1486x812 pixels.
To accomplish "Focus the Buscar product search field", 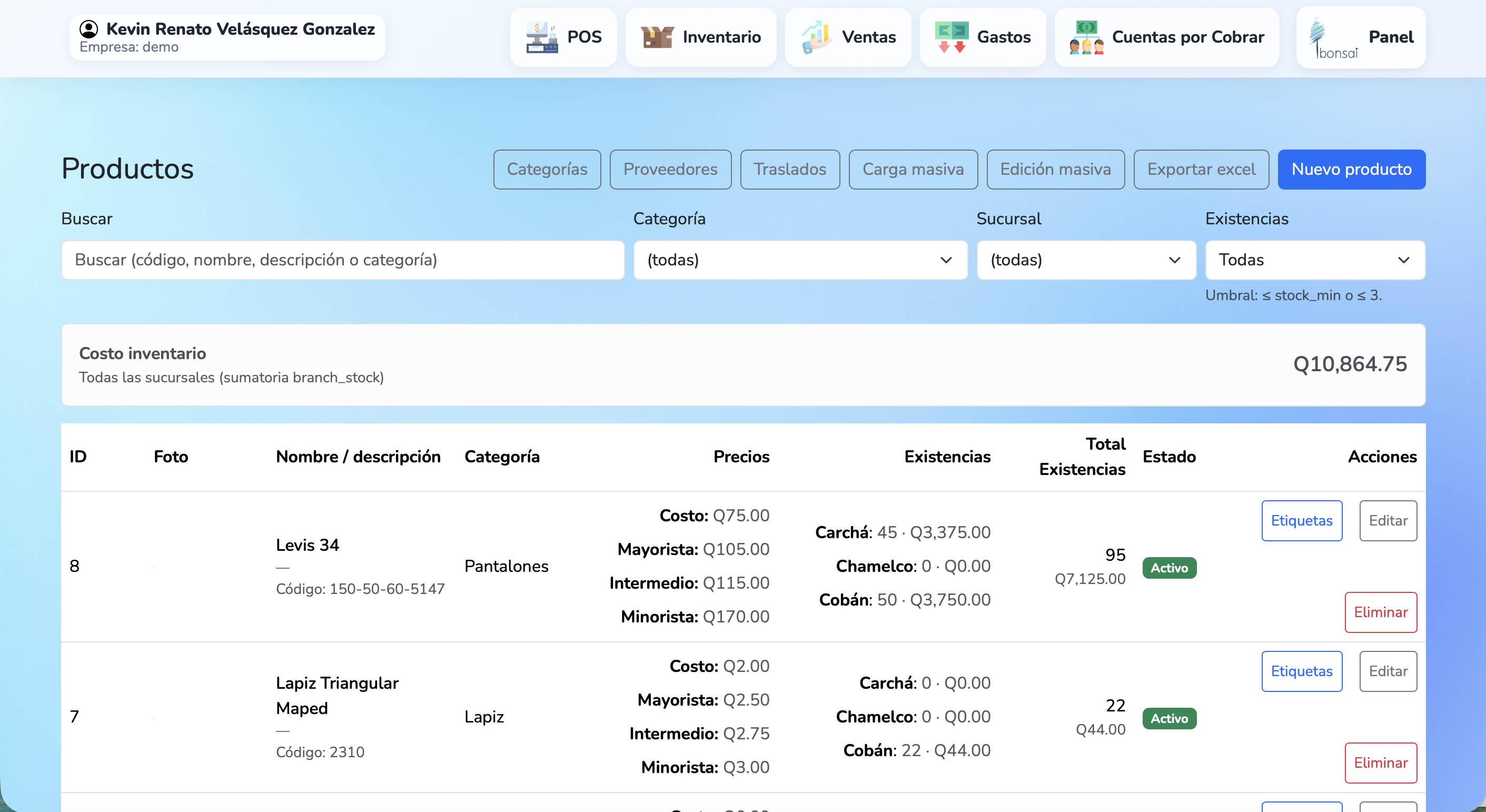I will click(x=343, y=260).
